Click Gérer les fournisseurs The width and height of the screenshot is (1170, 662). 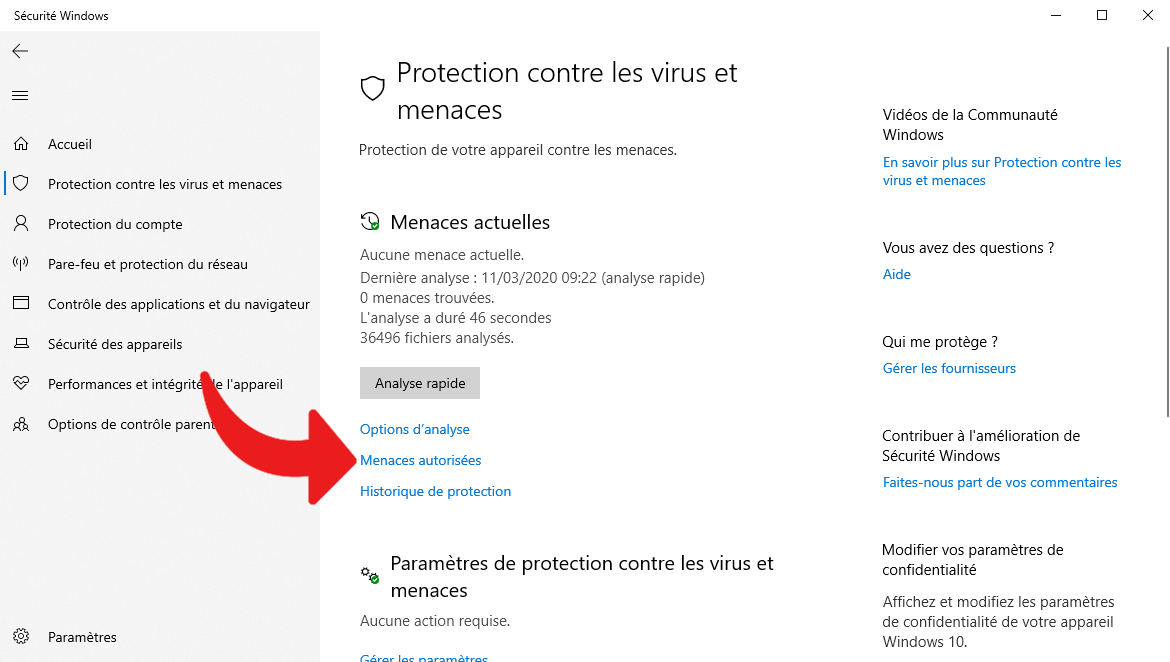pos(948,367)
